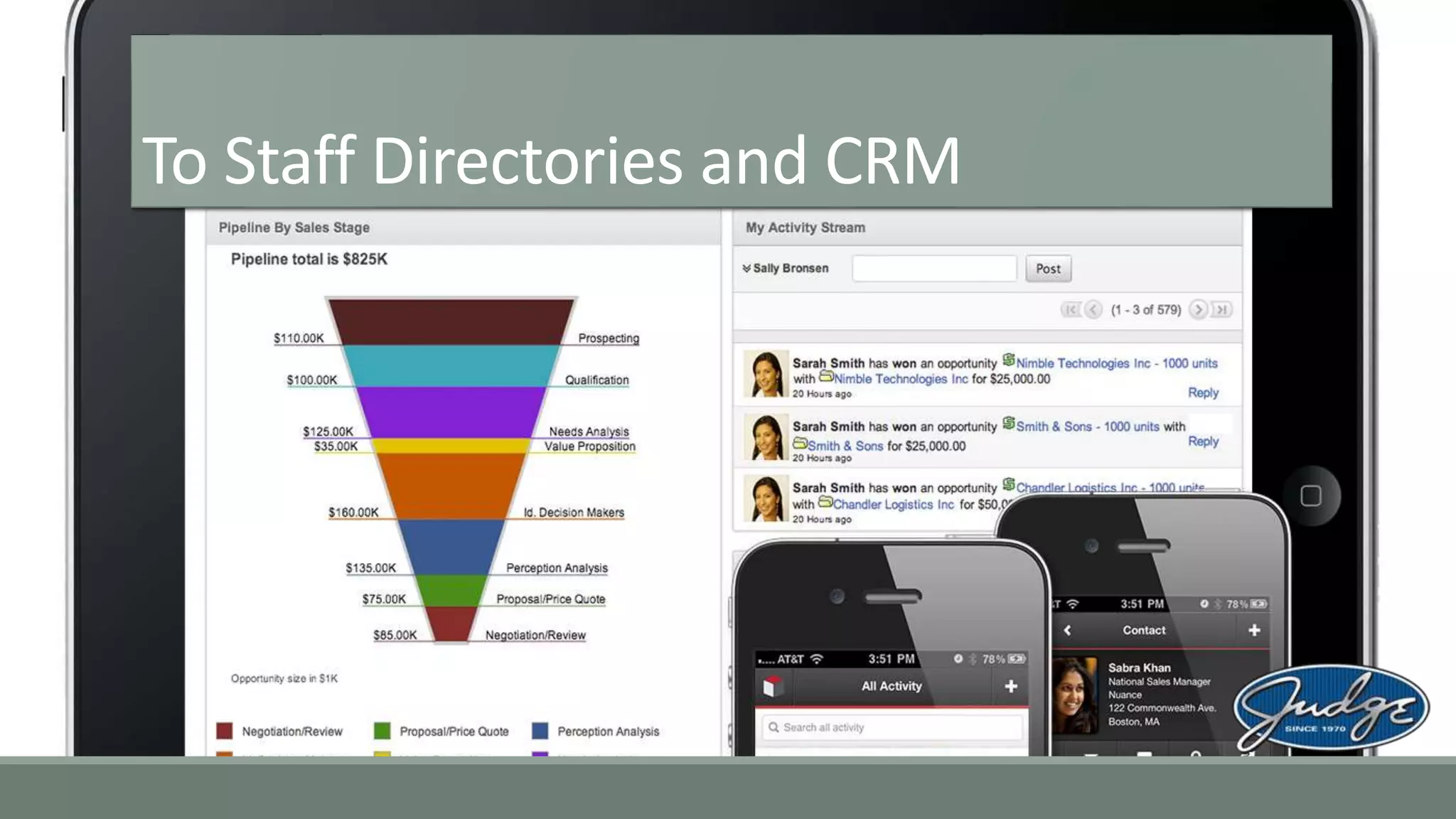Click folder icon before Chandler Logistics Inc

point(825,502)
